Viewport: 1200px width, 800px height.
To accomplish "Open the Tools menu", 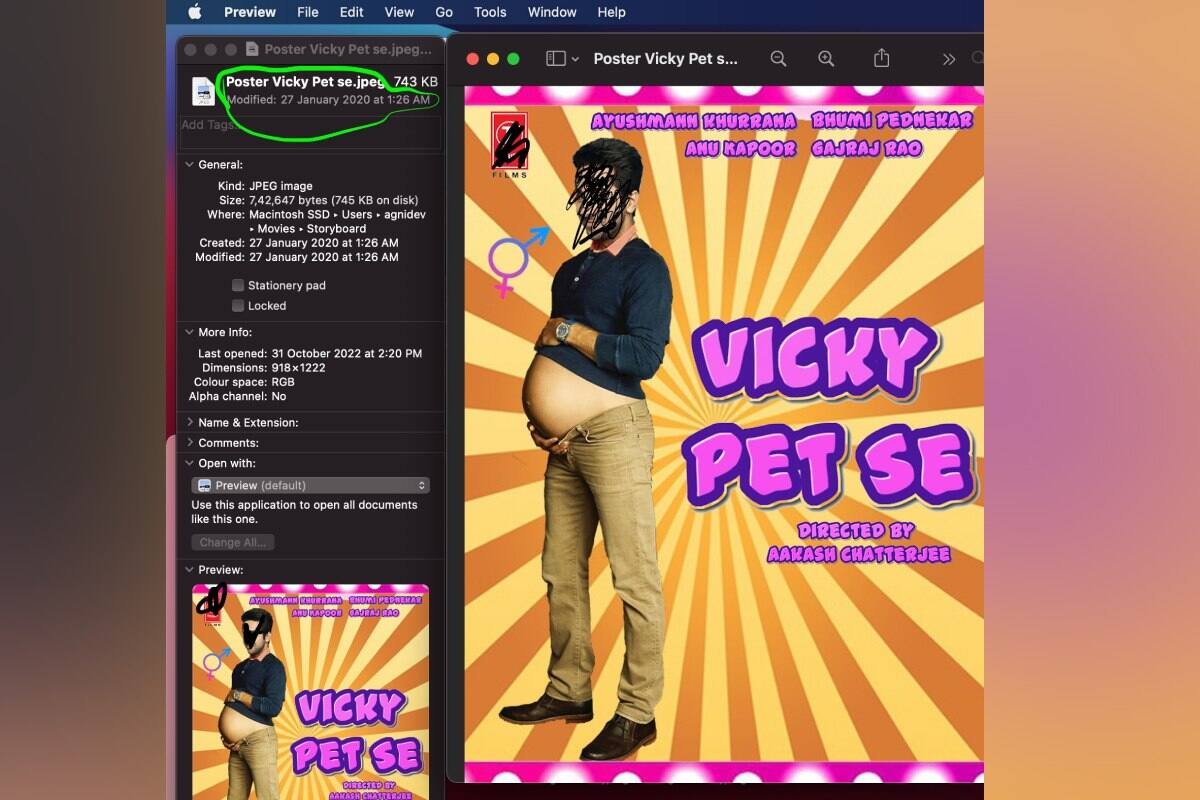I will (490, 12).
